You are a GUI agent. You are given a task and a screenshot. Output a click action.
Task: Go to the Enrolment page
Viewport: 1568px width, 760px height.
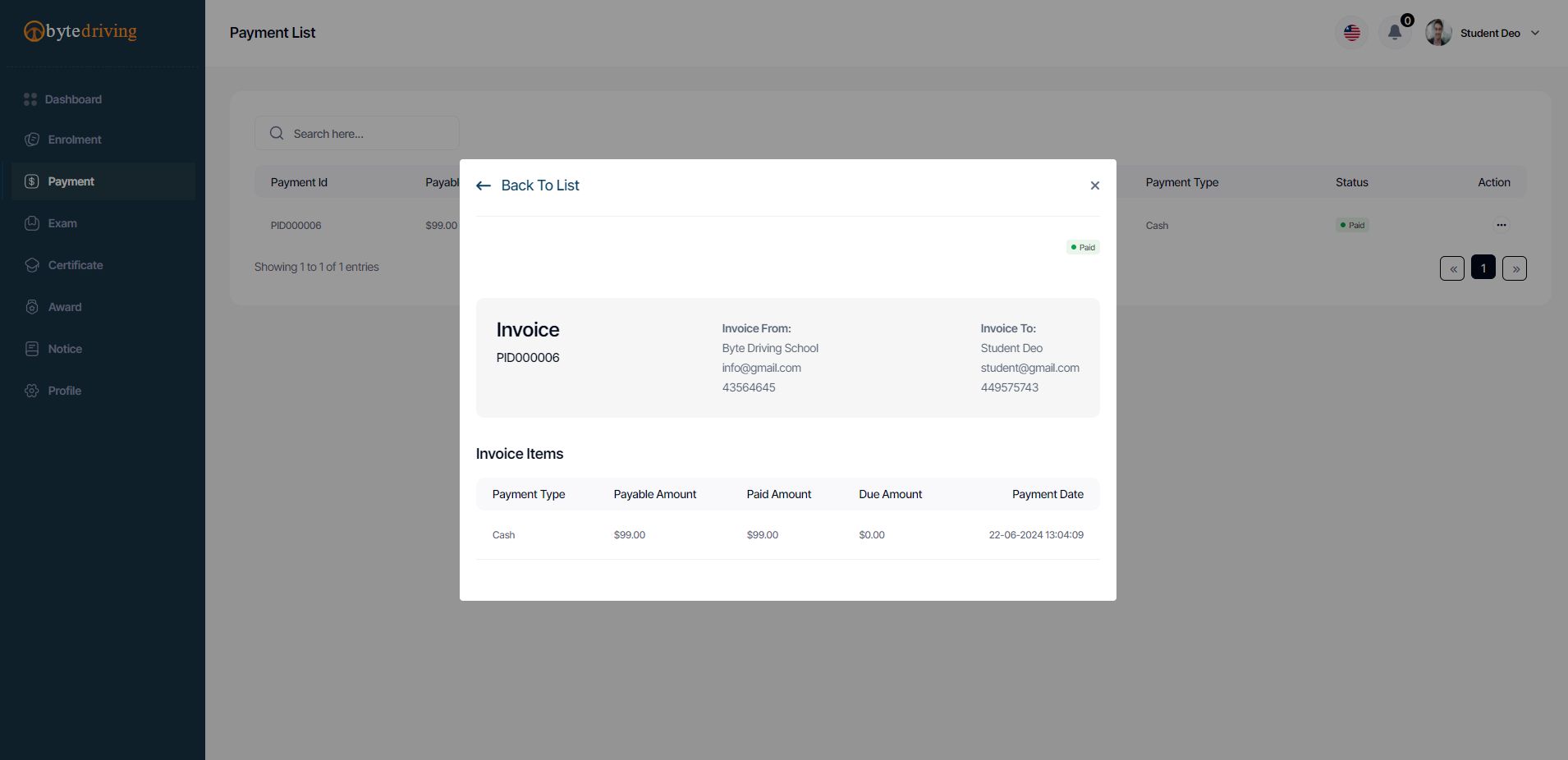click(x=74, y=140)
